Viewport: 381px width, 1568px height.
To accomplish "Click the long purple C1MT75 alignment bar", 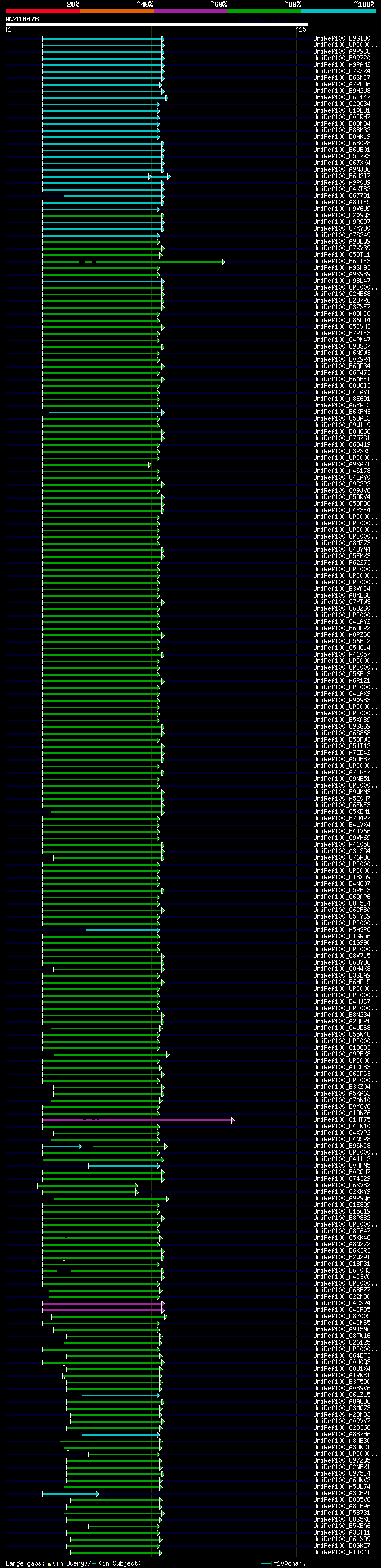I will (138, 1120).
